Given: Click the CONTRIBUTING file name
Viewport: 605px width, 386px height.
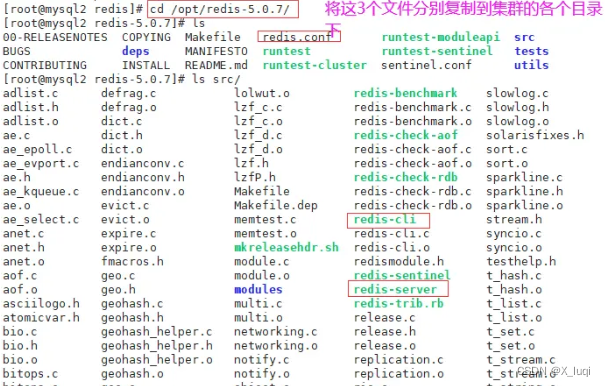Looking at the screenshot, I should coord(45,65).
